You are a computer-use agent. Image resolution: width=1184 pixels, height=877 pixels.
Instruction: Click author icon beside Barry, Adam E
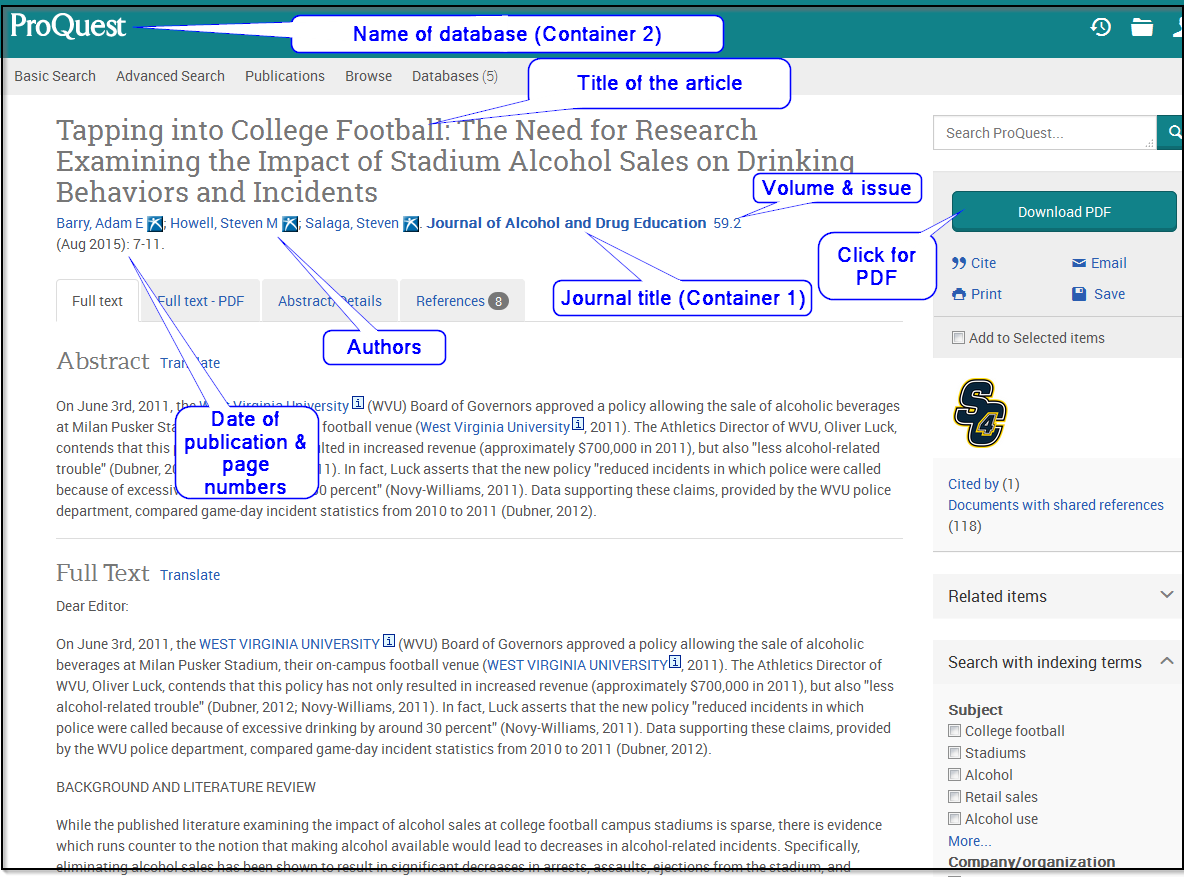click(x=155, y=224)
